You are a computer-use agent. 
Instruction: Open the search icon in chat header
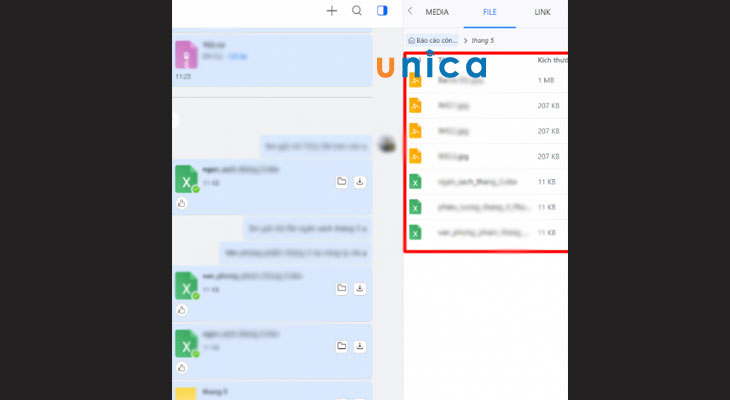coord(357,11)
